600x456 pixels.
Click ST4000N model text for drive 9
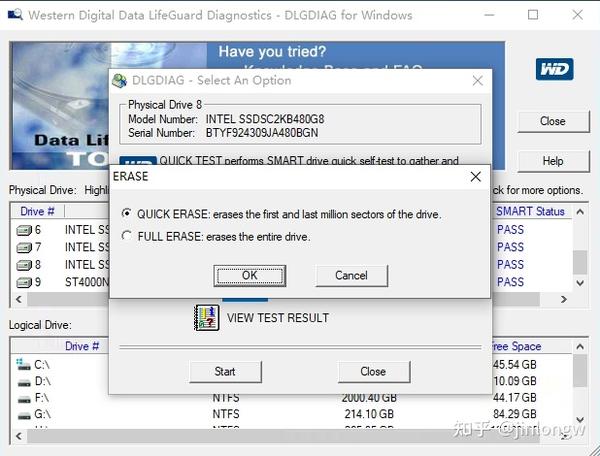click(x=87, y=282)
